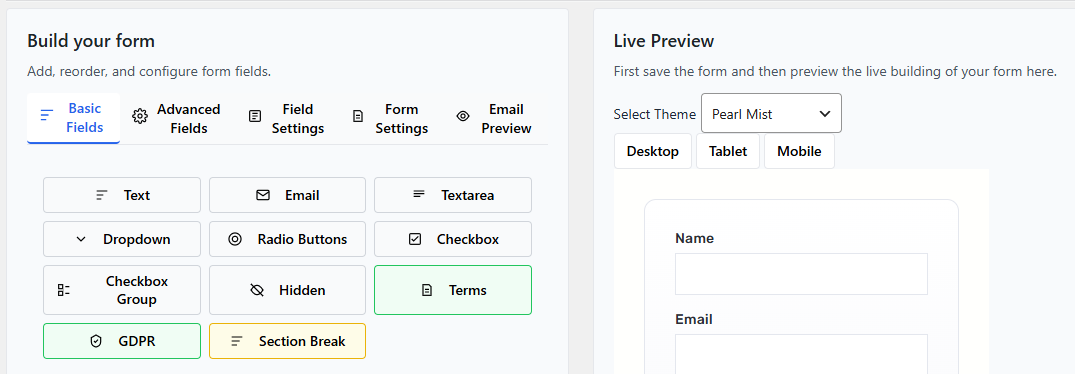This screenshot has width=1075, height=374.
Task: Click the Email envelope icon
Action: click(263, 195)
